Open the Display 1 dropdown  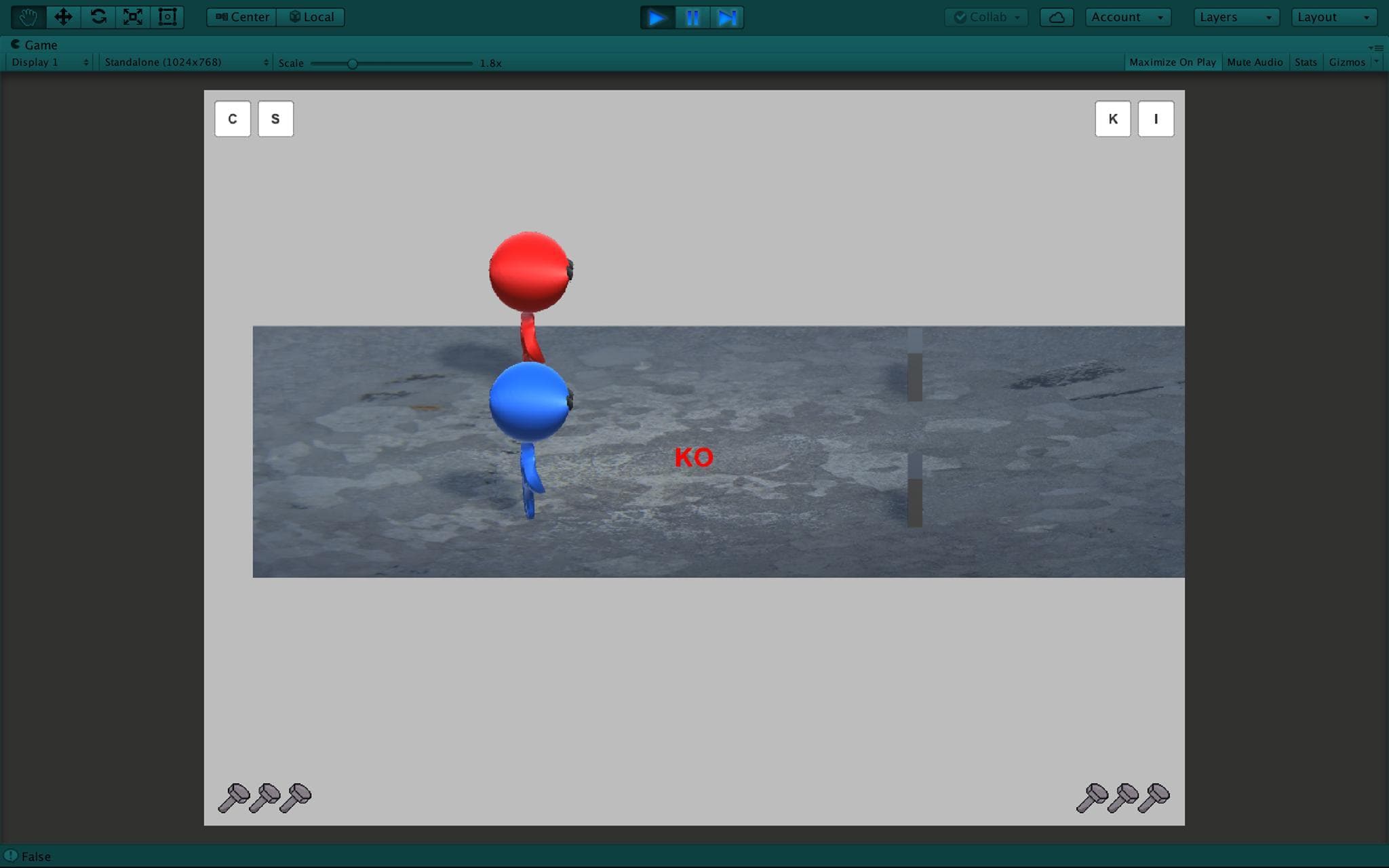50,62
